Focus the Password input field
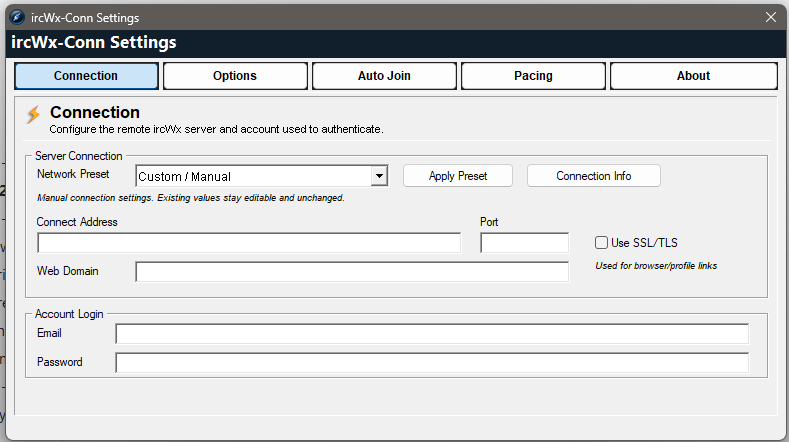The width and height of the screenshot is (789, 442). click(432, 363)
